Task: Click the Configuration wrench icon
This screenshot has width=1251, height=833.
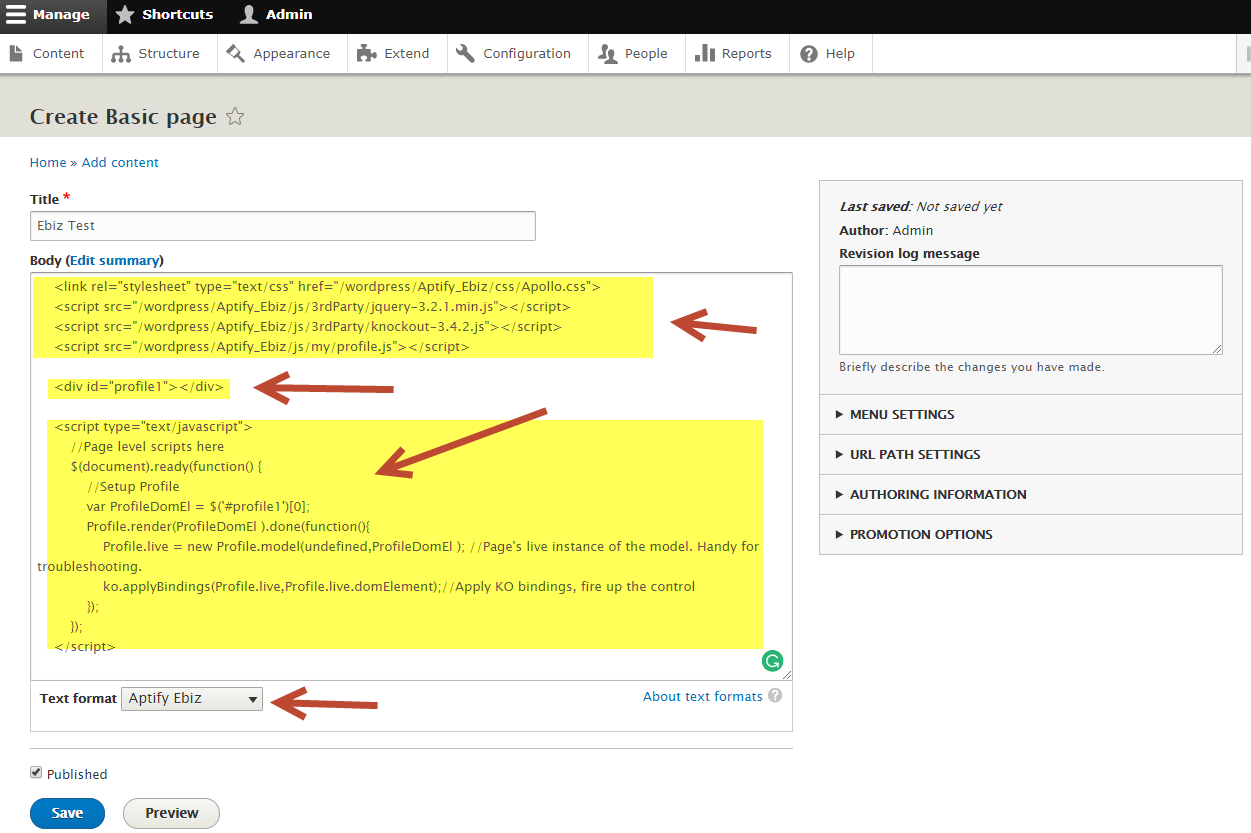Action: (465, 54)
